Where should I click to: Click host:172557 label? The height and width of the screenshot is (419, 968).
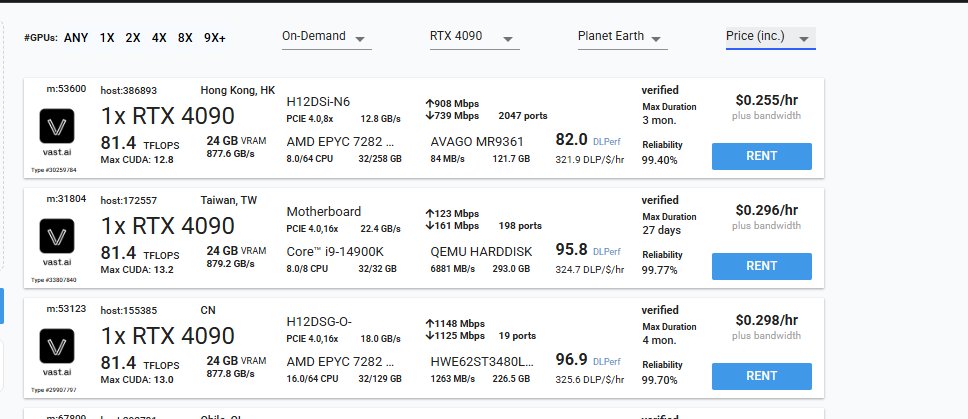[128, 201]
